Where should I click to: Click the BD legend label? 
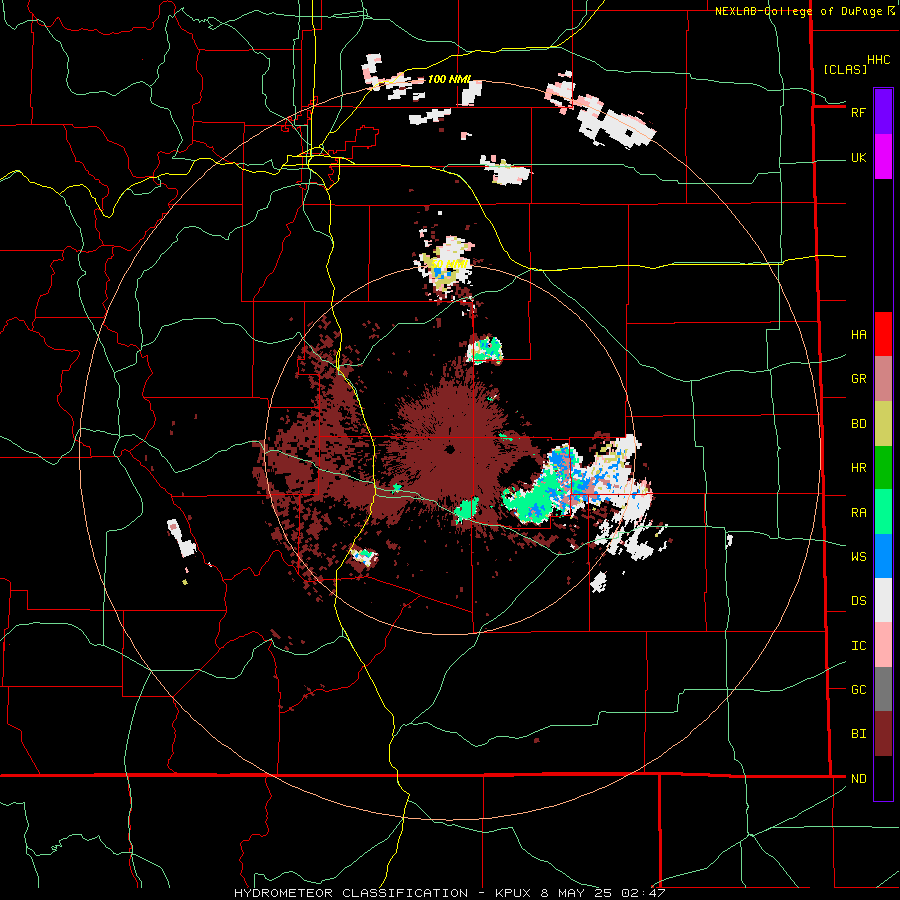pyautogui.click(x=858, y=424)
